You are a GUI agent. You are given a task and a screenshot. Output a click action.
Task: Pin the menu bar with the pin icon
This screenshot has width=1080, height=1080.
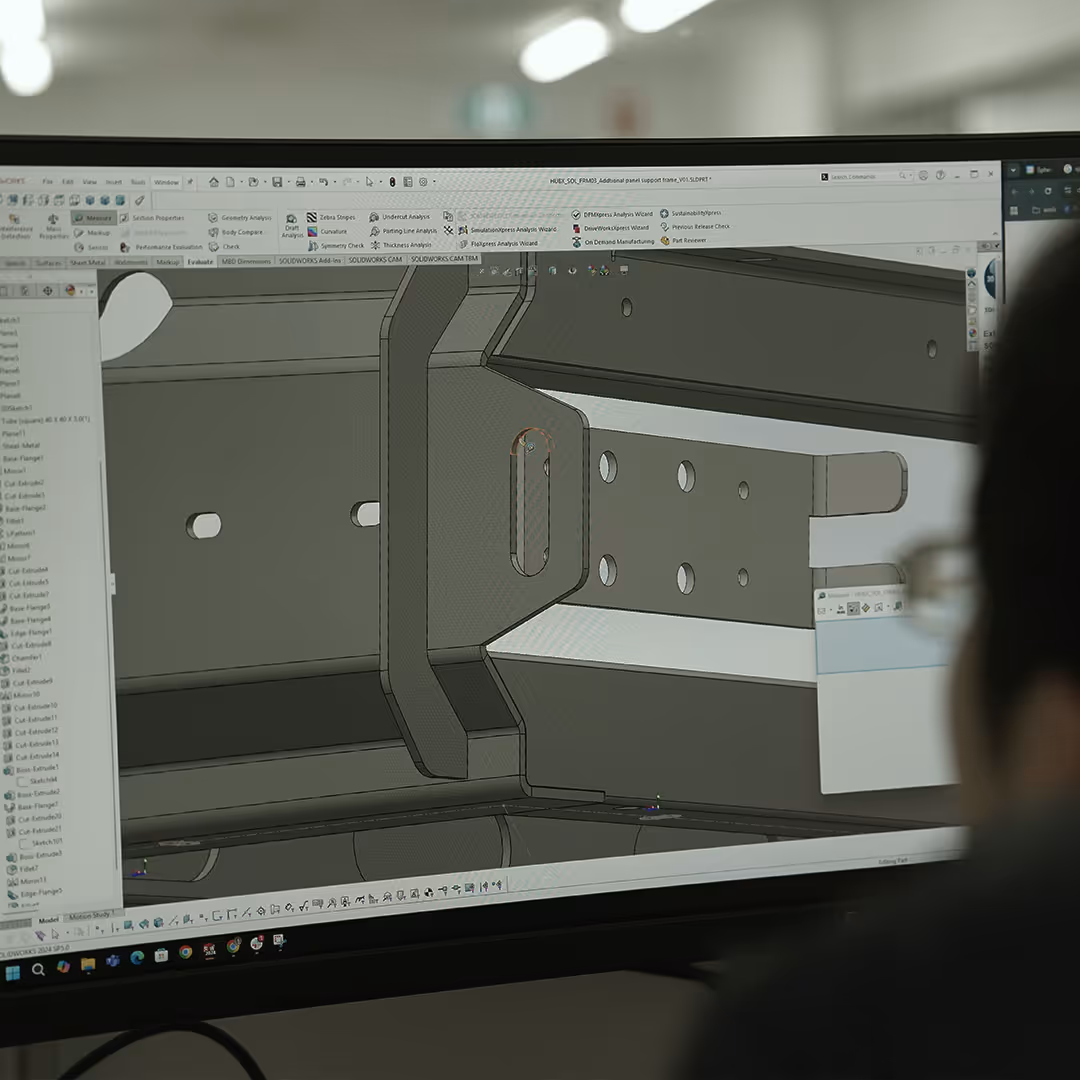[x=190, y=182]
